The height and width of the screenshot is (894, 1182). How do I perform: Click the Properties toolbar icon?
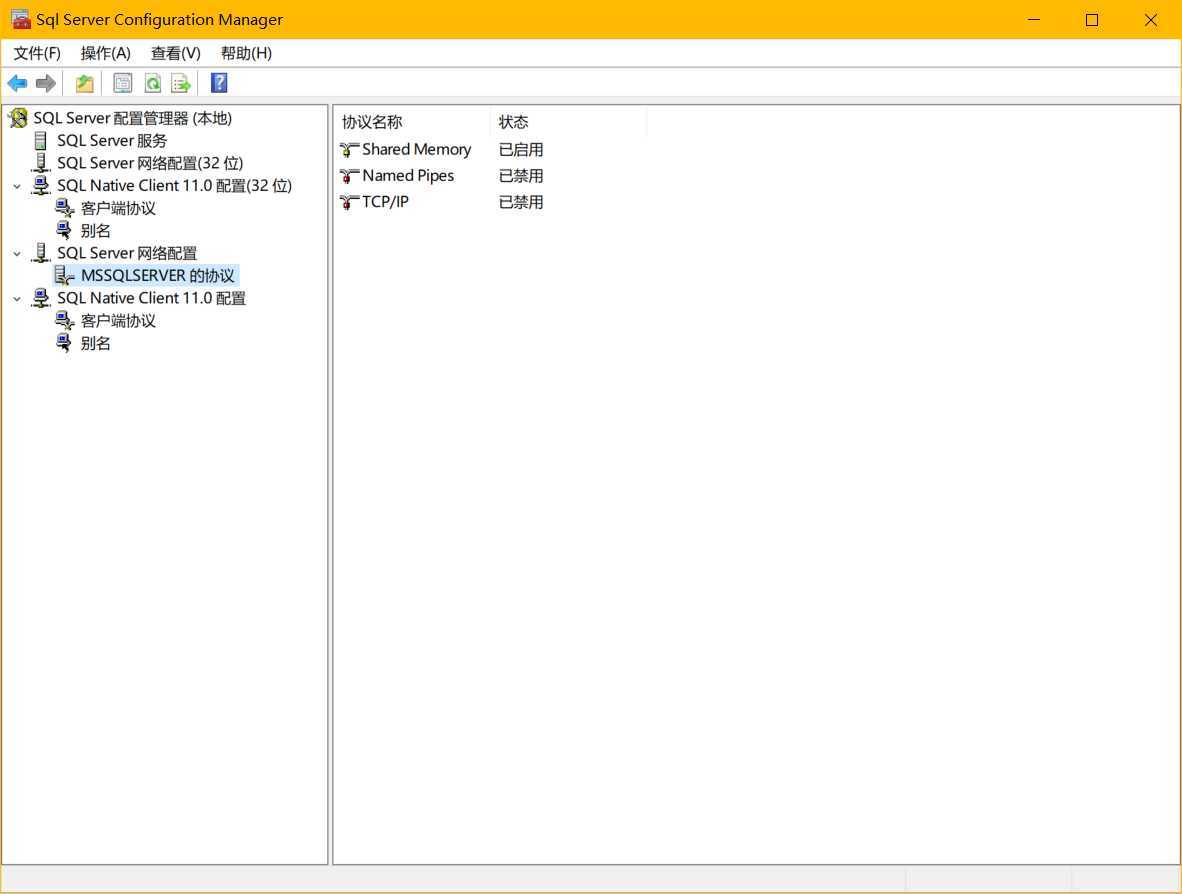pyautogui.click(x=122, y=83)
